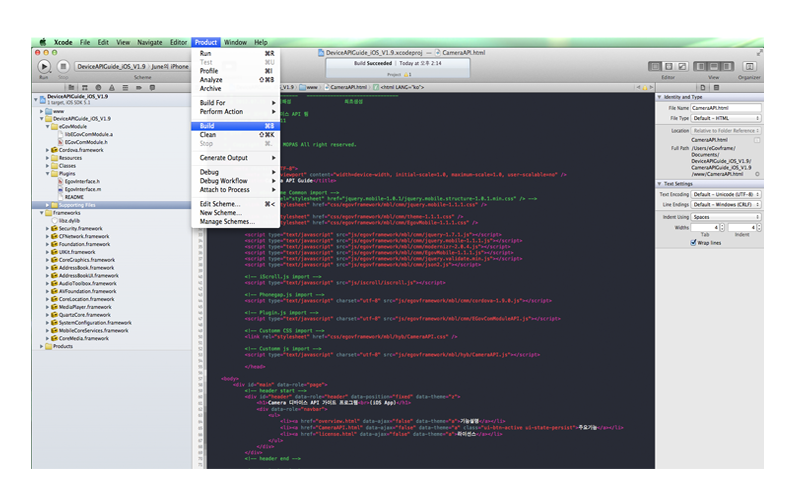The width and height of the screenshot is (800, 500).
Task: Increment the Tab width stepper
Action: (x=722, y=223)
